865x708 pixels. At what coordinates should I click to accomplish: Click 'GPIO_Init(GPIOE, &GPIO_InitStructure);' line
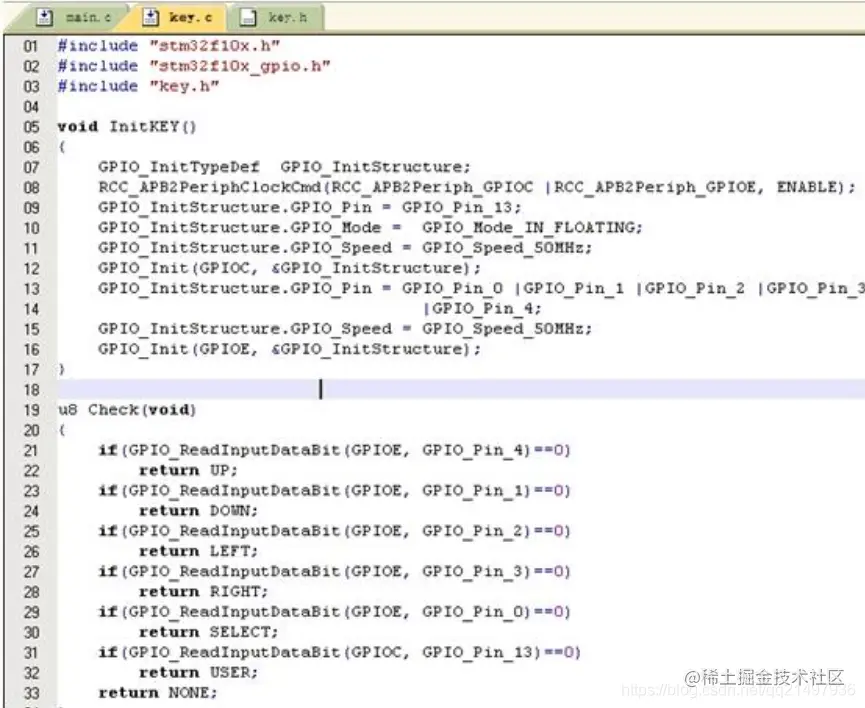pos(290,349)
